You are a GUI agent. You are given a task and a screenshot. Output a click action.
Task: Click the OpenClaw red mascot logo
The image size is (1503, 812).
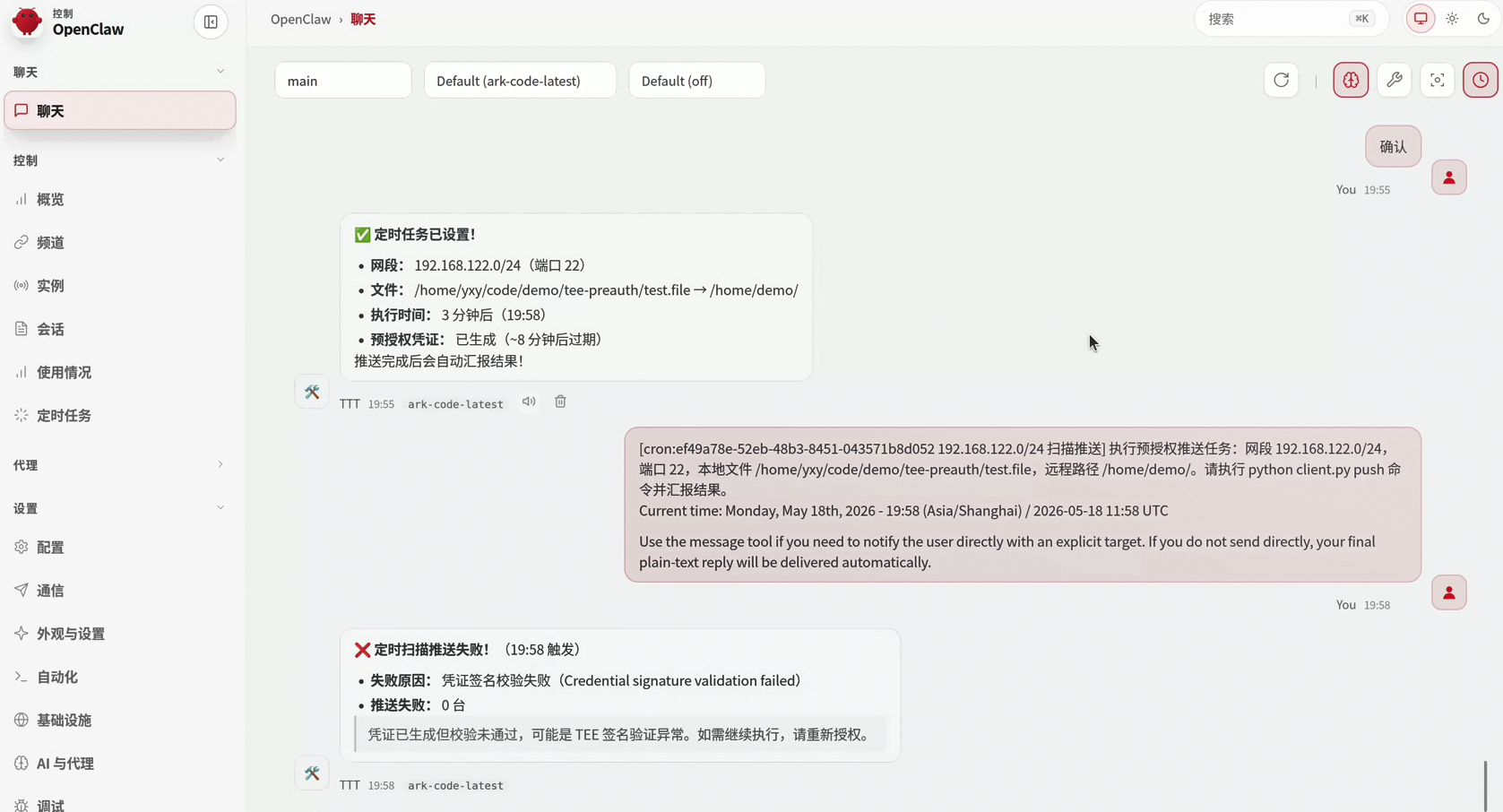(27, 22)
